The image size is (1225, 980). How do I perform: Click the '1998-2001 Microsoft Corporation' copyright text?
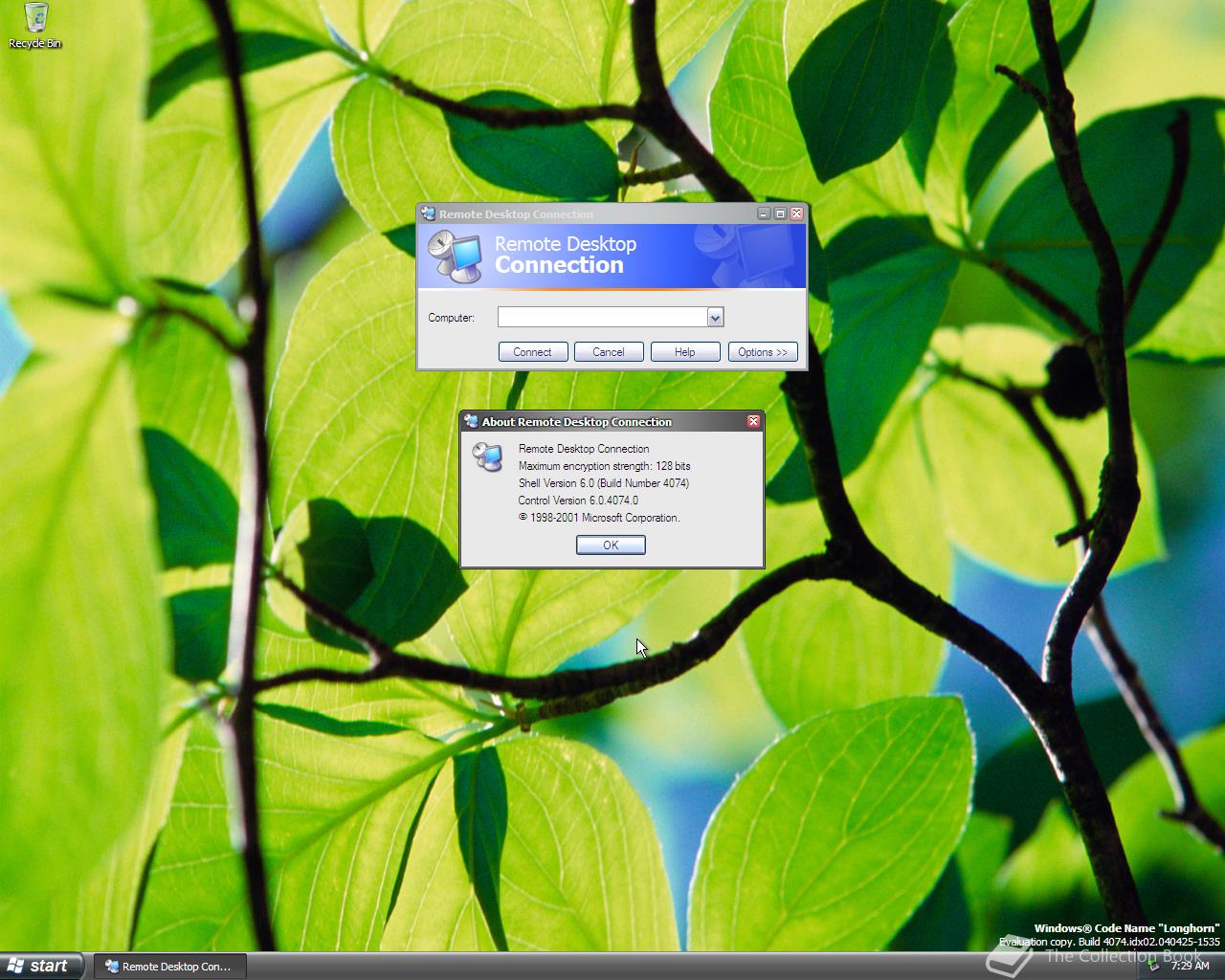(599, 518)
